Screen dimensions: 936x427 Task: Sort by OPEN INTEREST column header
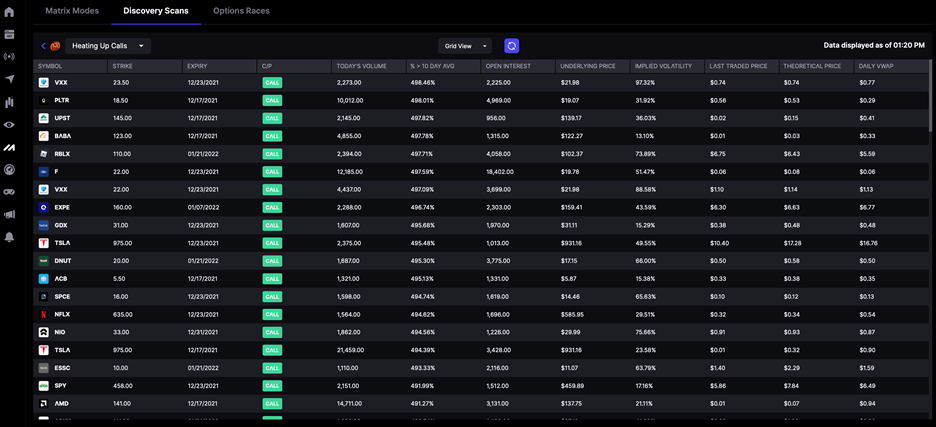tap(509, 66)
